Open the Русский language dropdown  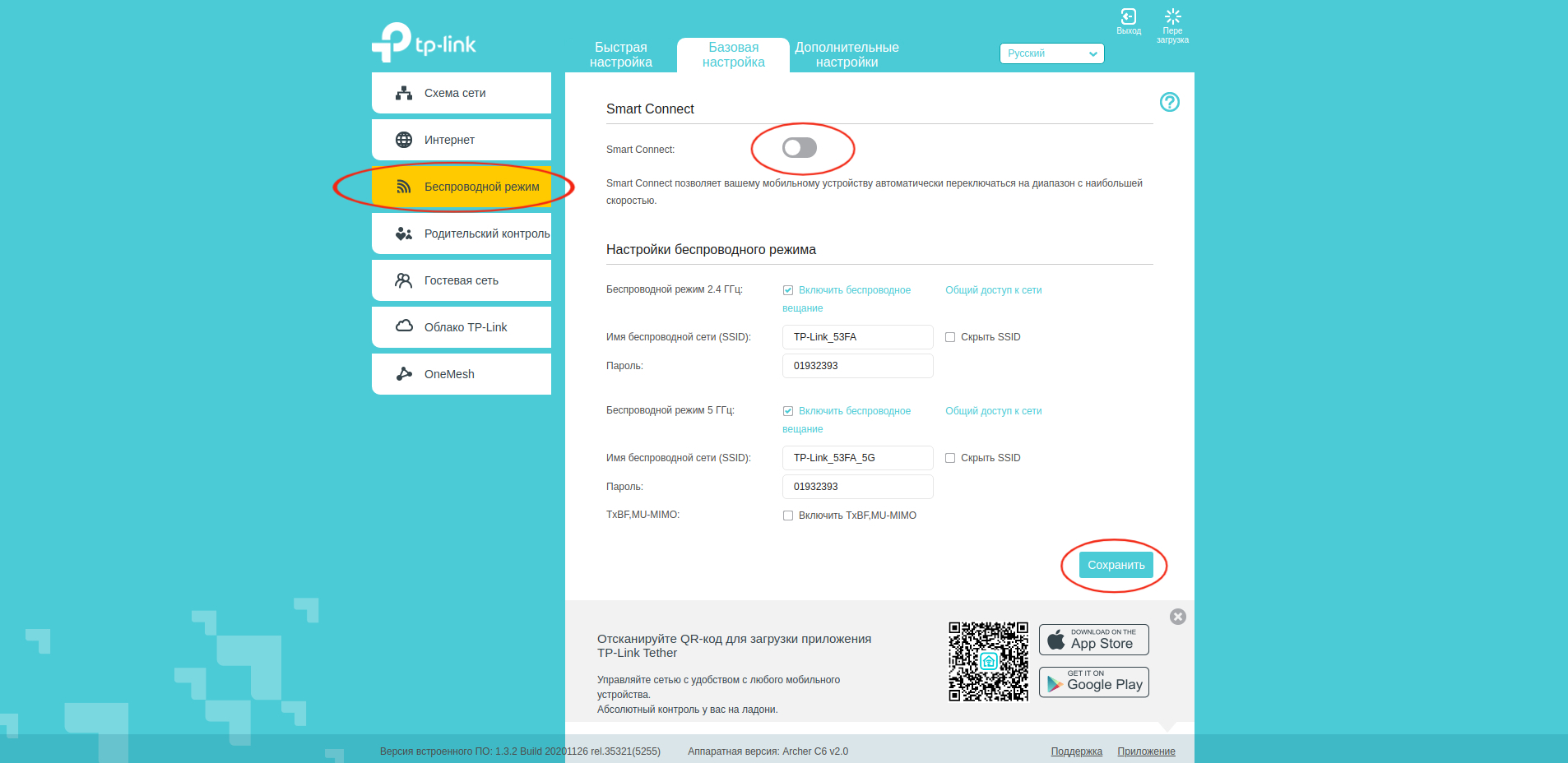click(1052, 53)
